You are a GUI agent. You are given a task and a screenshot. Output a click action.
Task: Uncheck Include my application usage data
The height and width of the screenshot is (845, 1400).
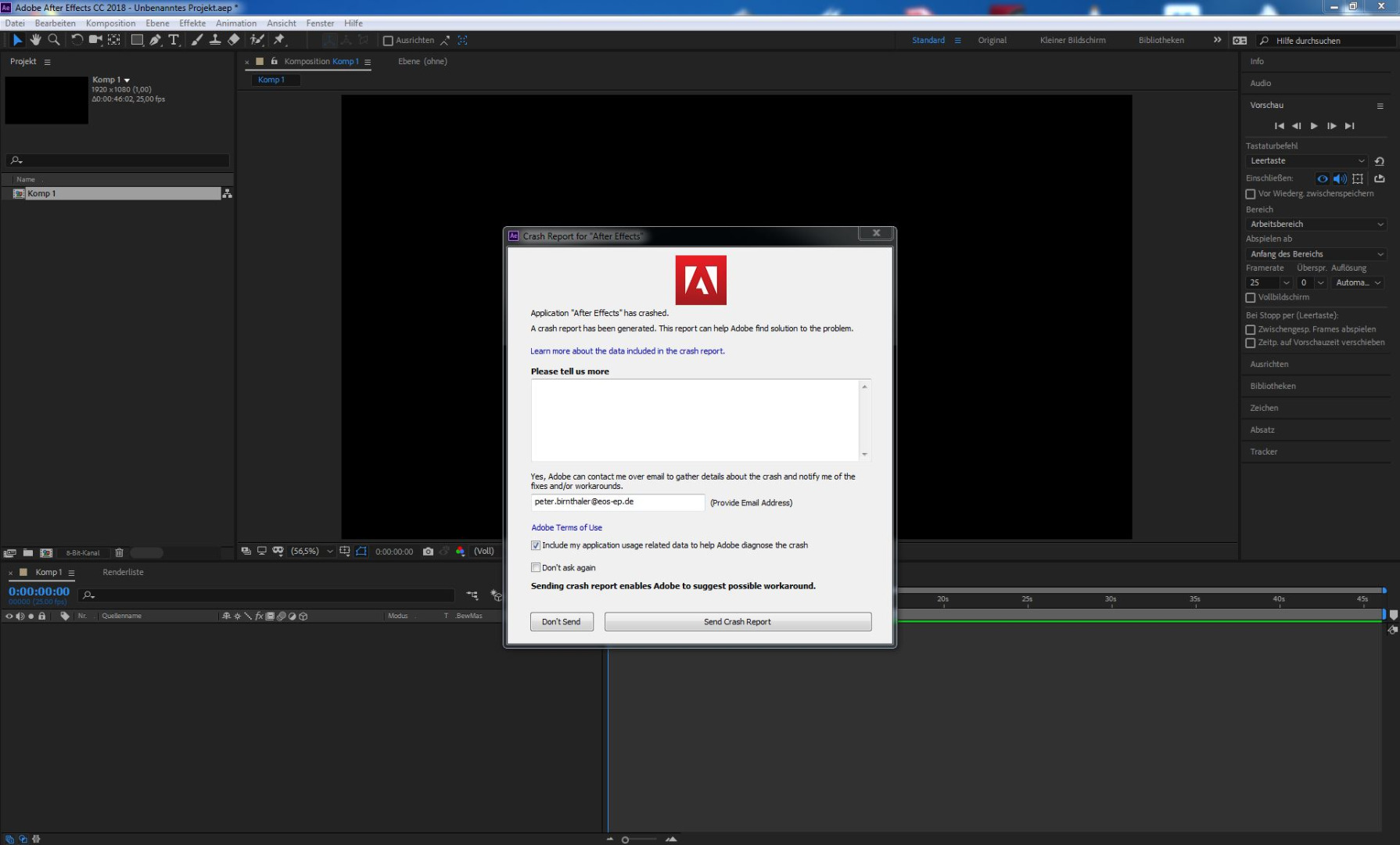click(x=536, y=545)
